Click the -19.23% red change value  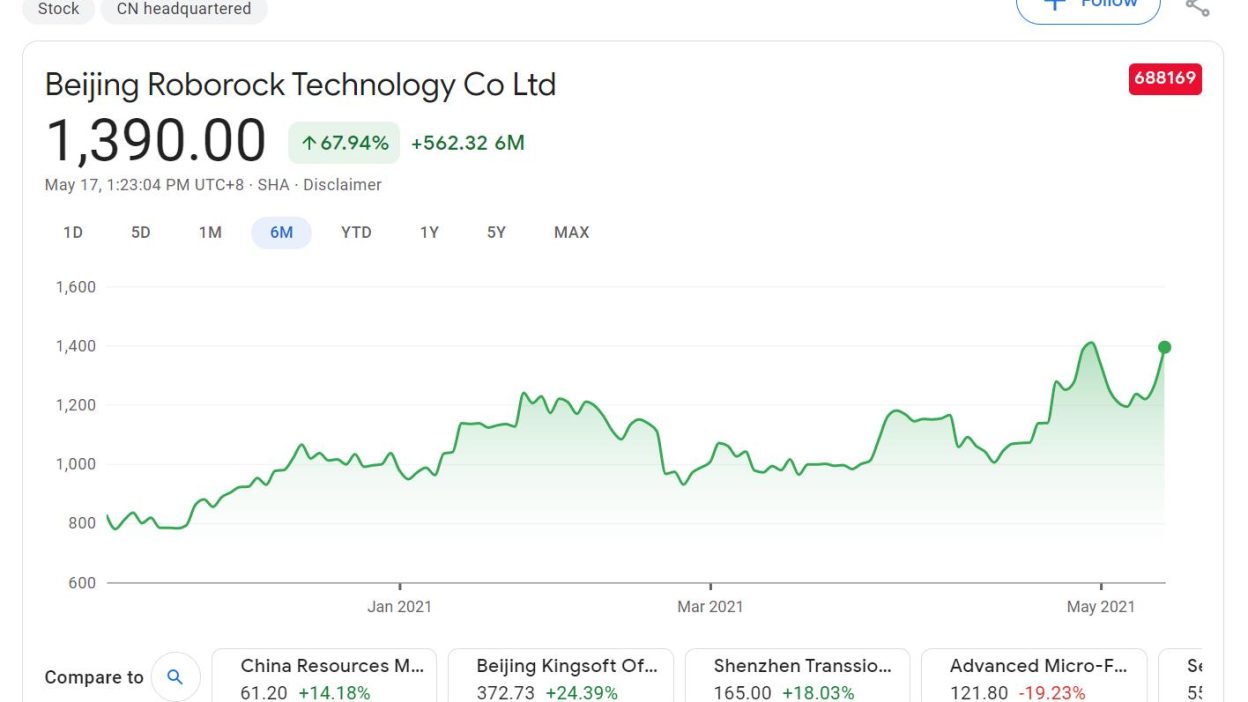point(1051,693)
